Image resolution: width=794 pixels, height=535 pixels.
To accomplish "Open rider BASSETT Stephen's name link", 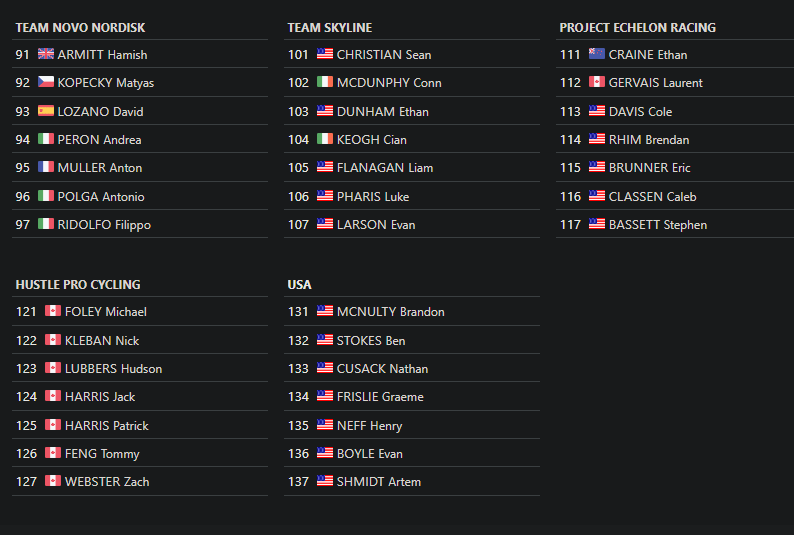I will coord(658,225).
